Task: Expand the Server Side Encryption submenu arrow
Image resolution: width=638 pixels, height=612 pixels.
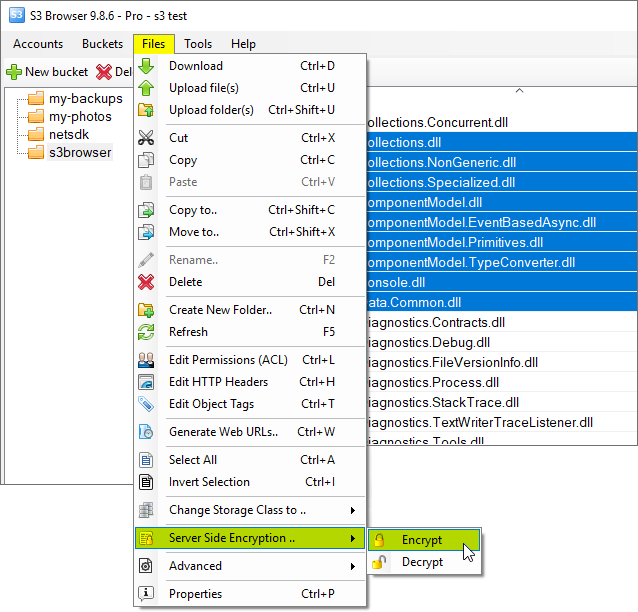Action: [353, 538]
